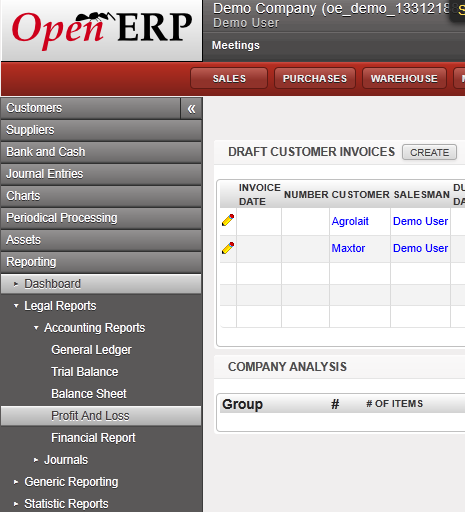Click the Group column header in Company Analysis

coord(242,404)
